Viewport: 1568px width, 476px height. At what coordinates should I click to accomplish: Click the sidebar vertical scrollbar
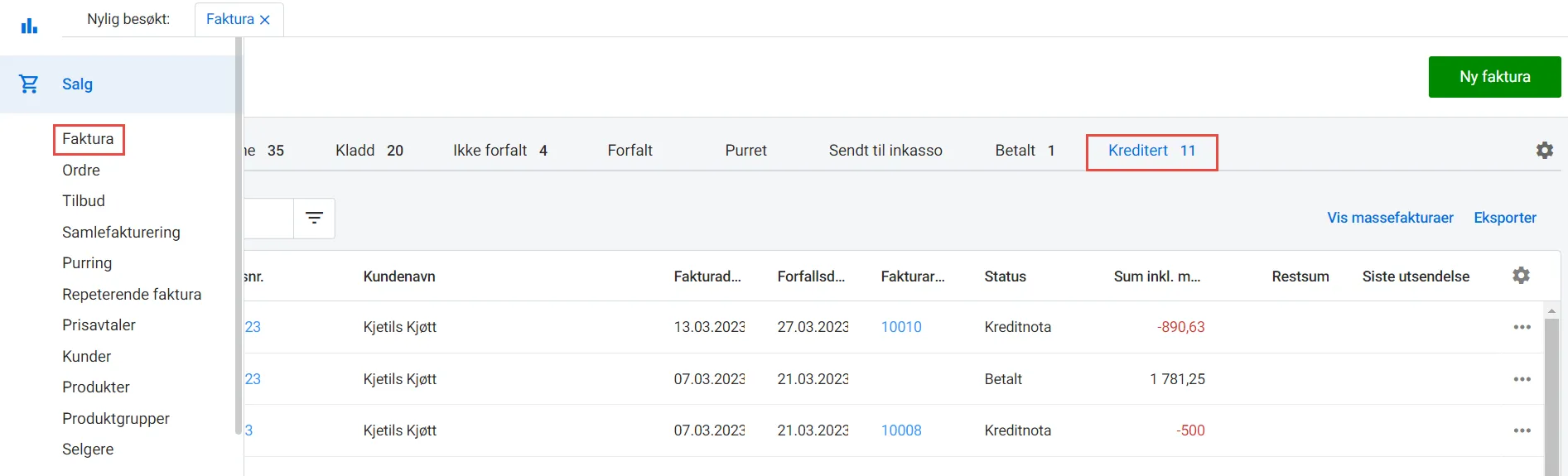click(239, 236)
